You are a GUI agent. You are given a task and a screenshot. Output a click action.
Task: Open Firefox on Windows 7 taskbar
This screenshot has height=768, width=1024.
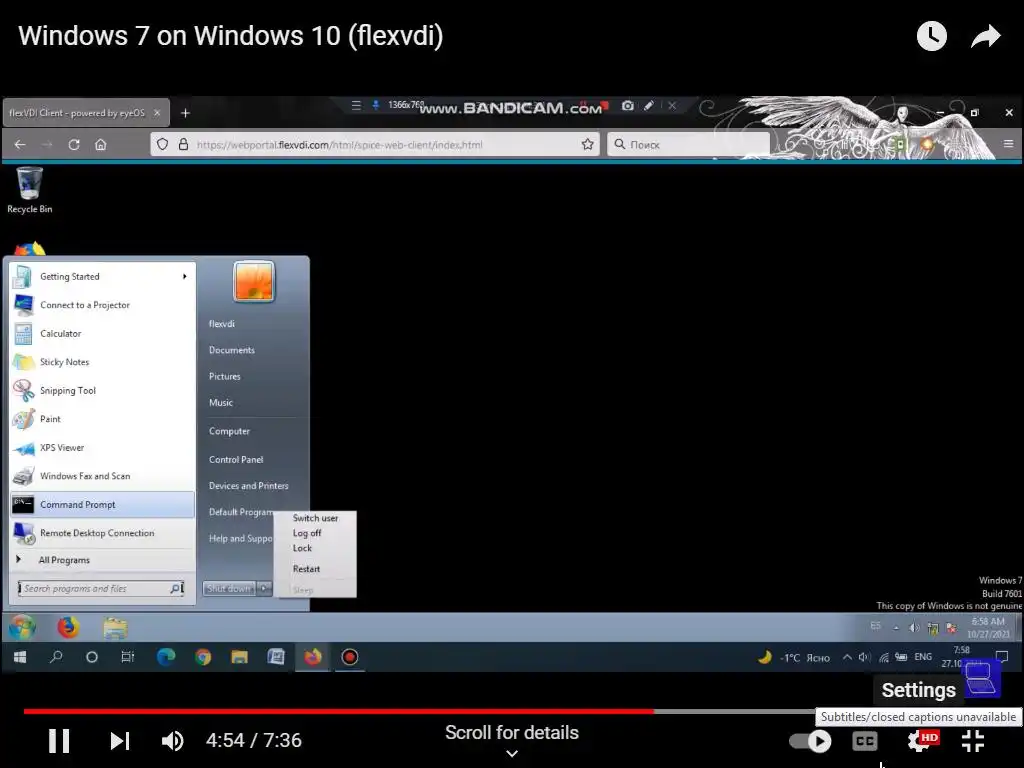click(67, 628)
